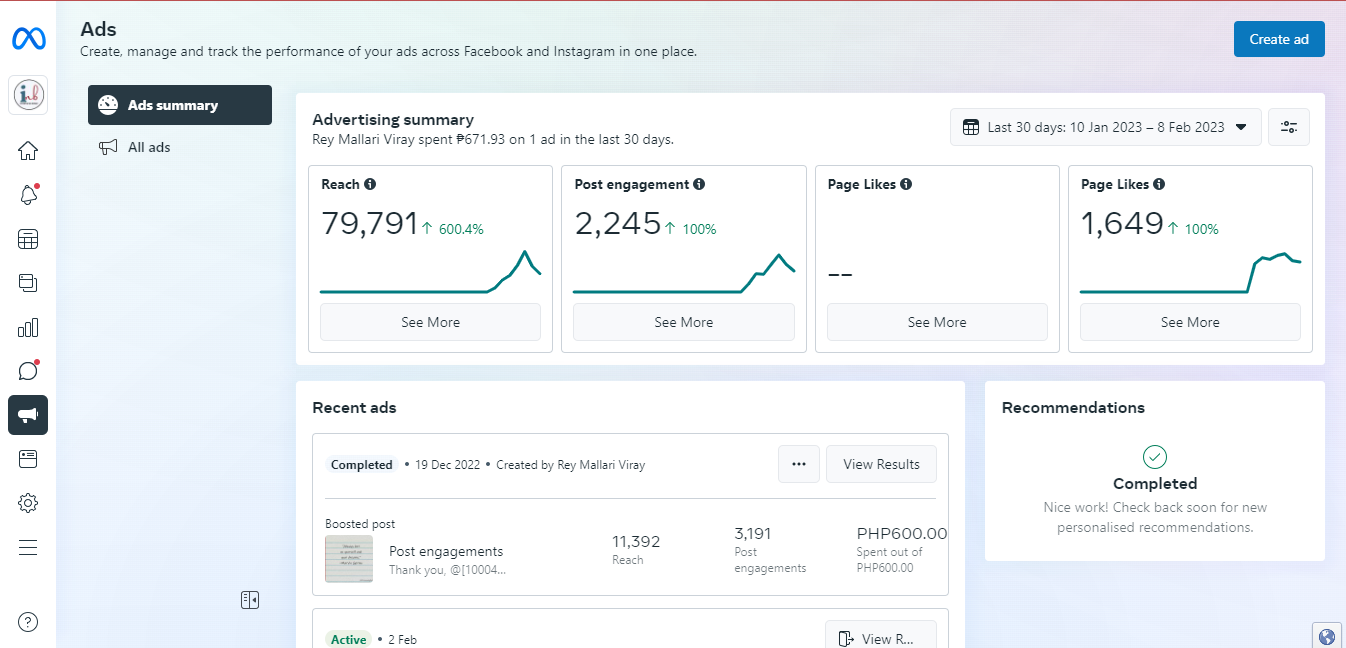This screenshot has width=1346, height=648.
Task: Open the filter settings sliders icon
Action: [x=1289, y=127]
